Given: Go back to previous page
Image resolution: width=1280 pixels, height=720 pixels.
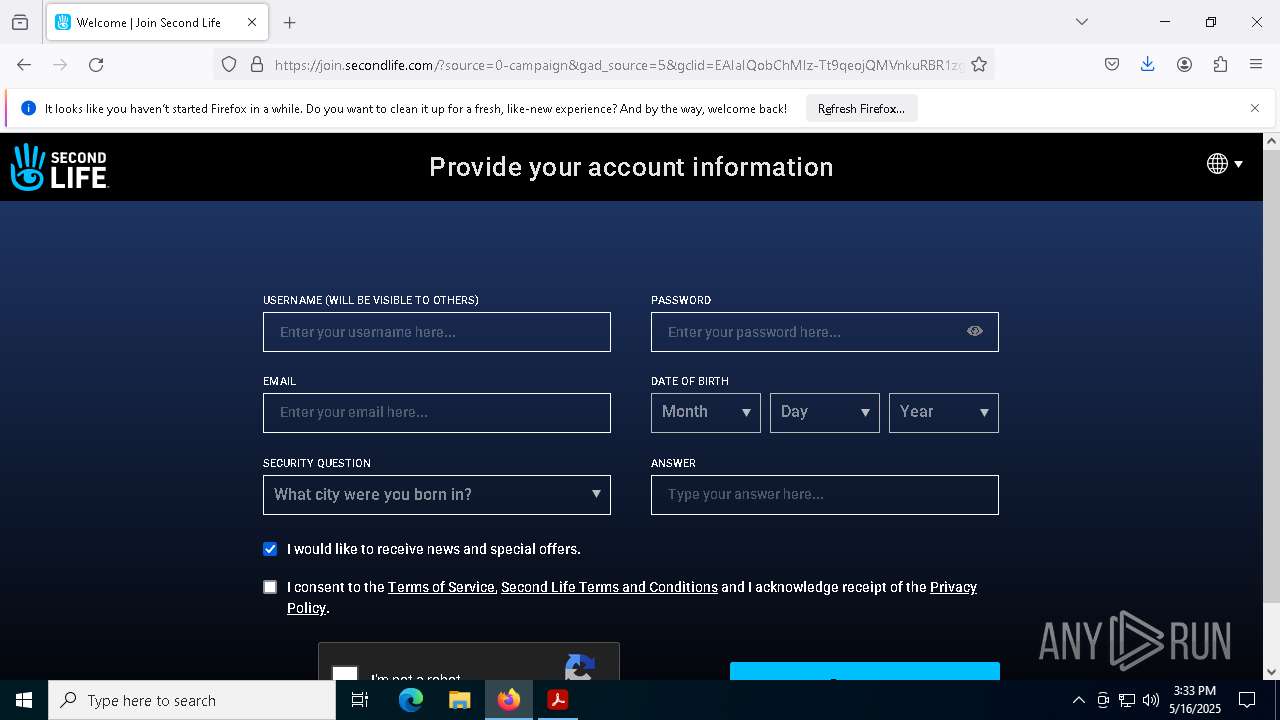Looking at the screenshot, I should 24,65.
